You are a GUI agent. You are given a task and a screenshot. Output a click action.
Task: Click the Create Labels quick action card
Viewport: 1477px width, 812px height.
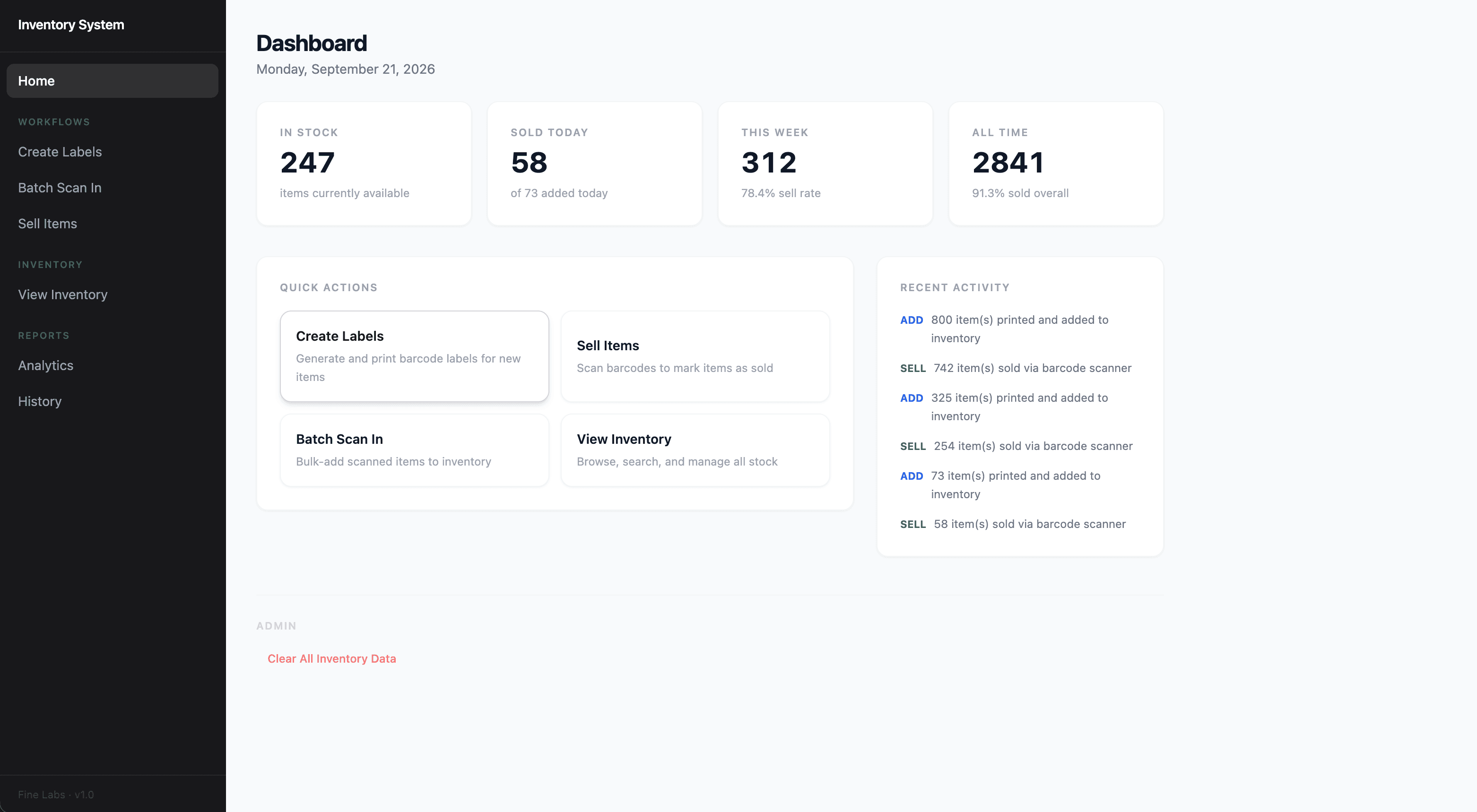414,356
